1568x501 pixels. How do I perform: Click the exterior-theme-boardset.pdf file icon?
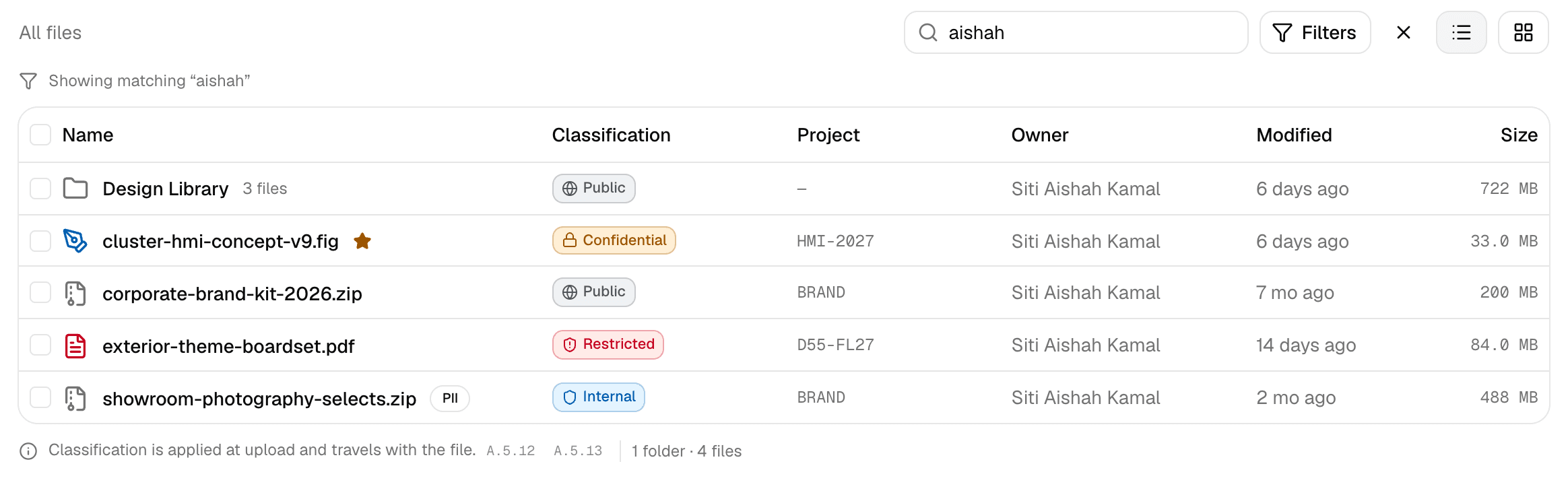[x=75, y=346]
